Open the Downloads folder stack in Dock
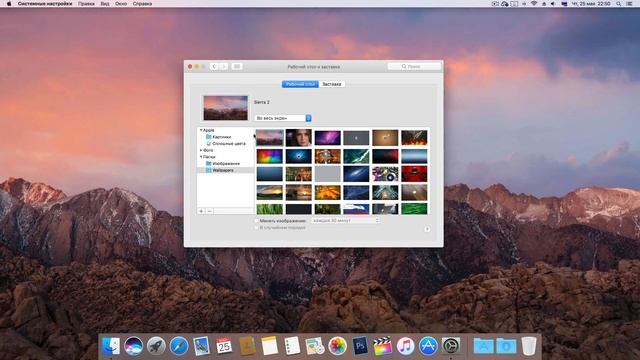 pyautogui.click(x=506, y=346)
